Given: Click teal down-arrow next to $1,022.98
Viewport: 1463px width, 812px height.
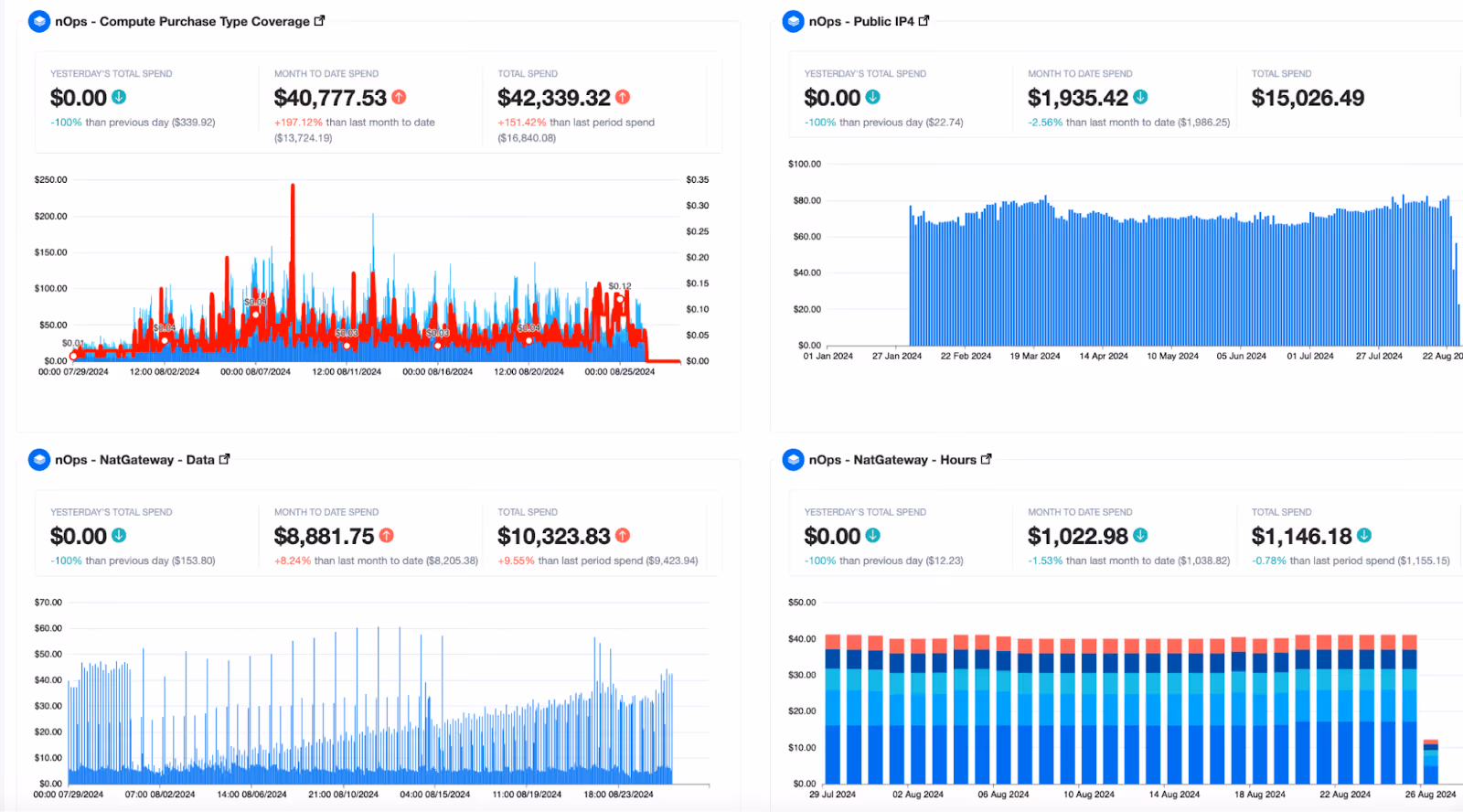Looking at the screenshot, I should [1140, 536].
